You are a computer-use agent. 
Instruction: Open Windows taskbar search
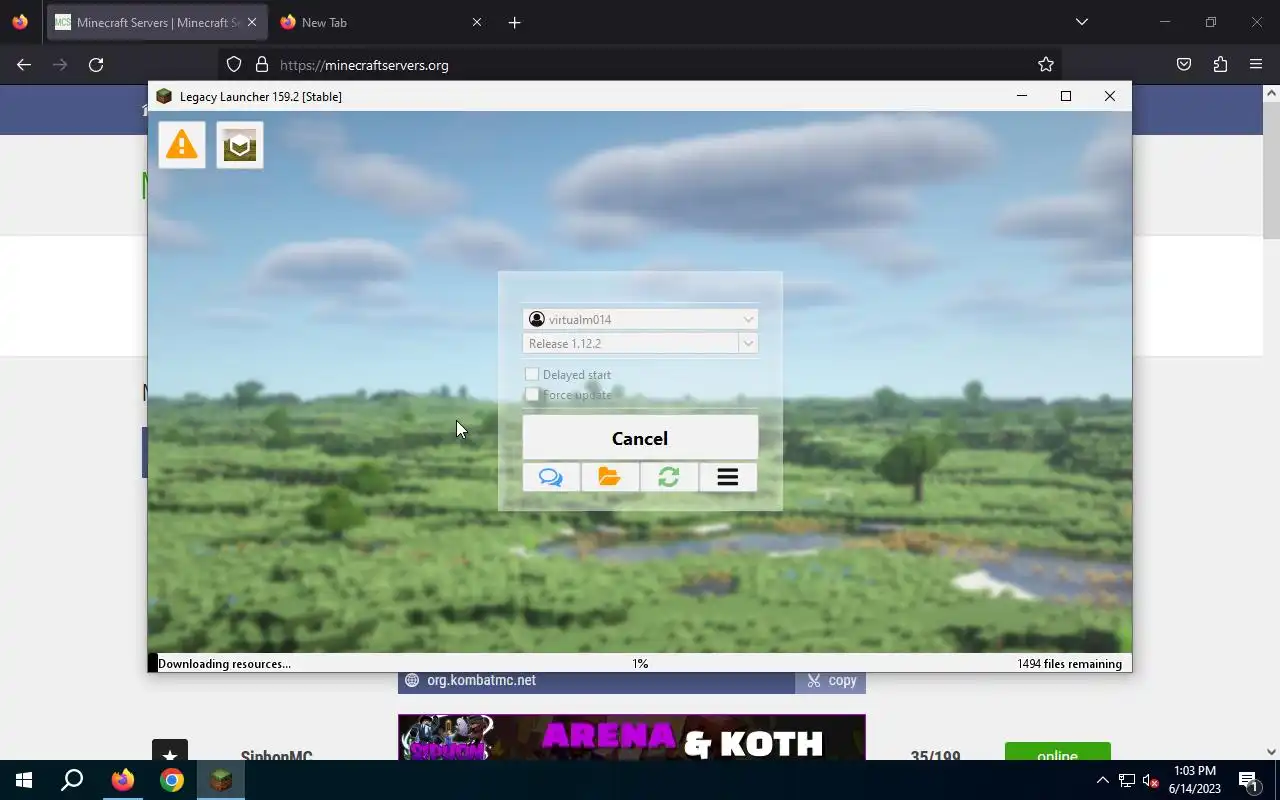coord(72,780)
